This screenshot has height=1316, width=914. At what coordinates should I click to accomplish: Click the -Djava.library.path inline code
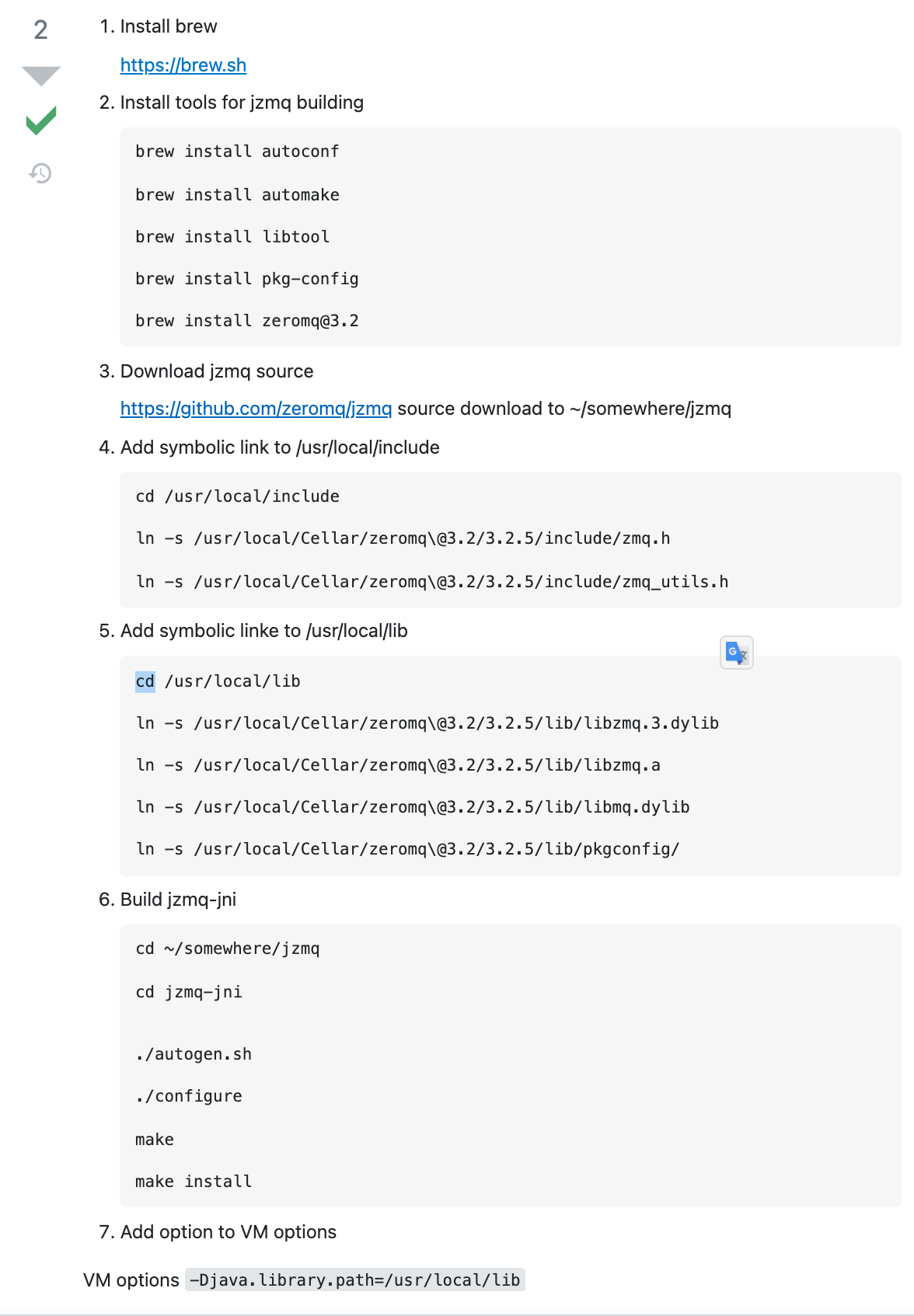[x=355, y=1280]
